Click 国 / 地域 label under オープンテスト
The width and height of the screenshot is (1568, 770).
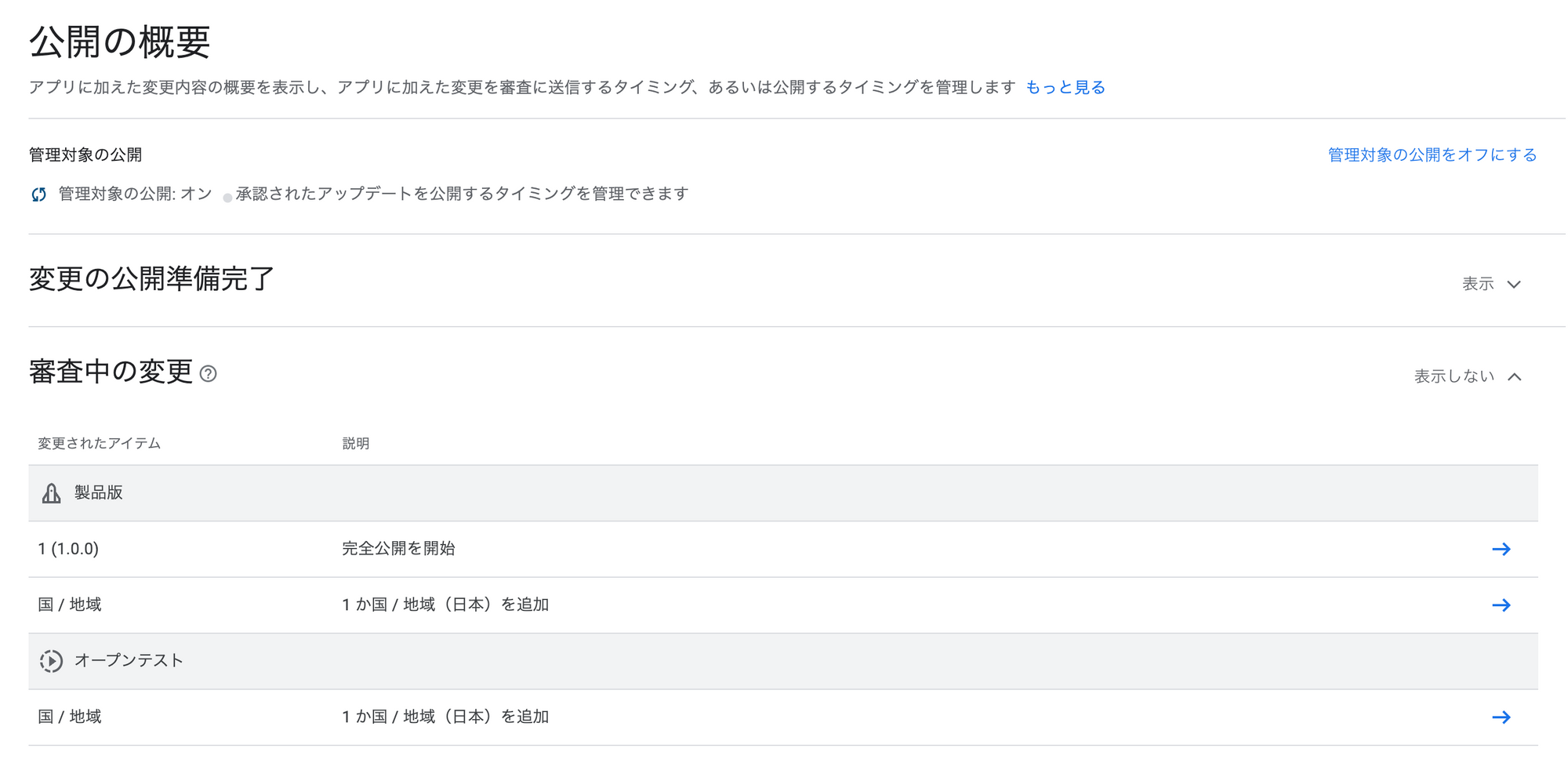coord(70,717)
